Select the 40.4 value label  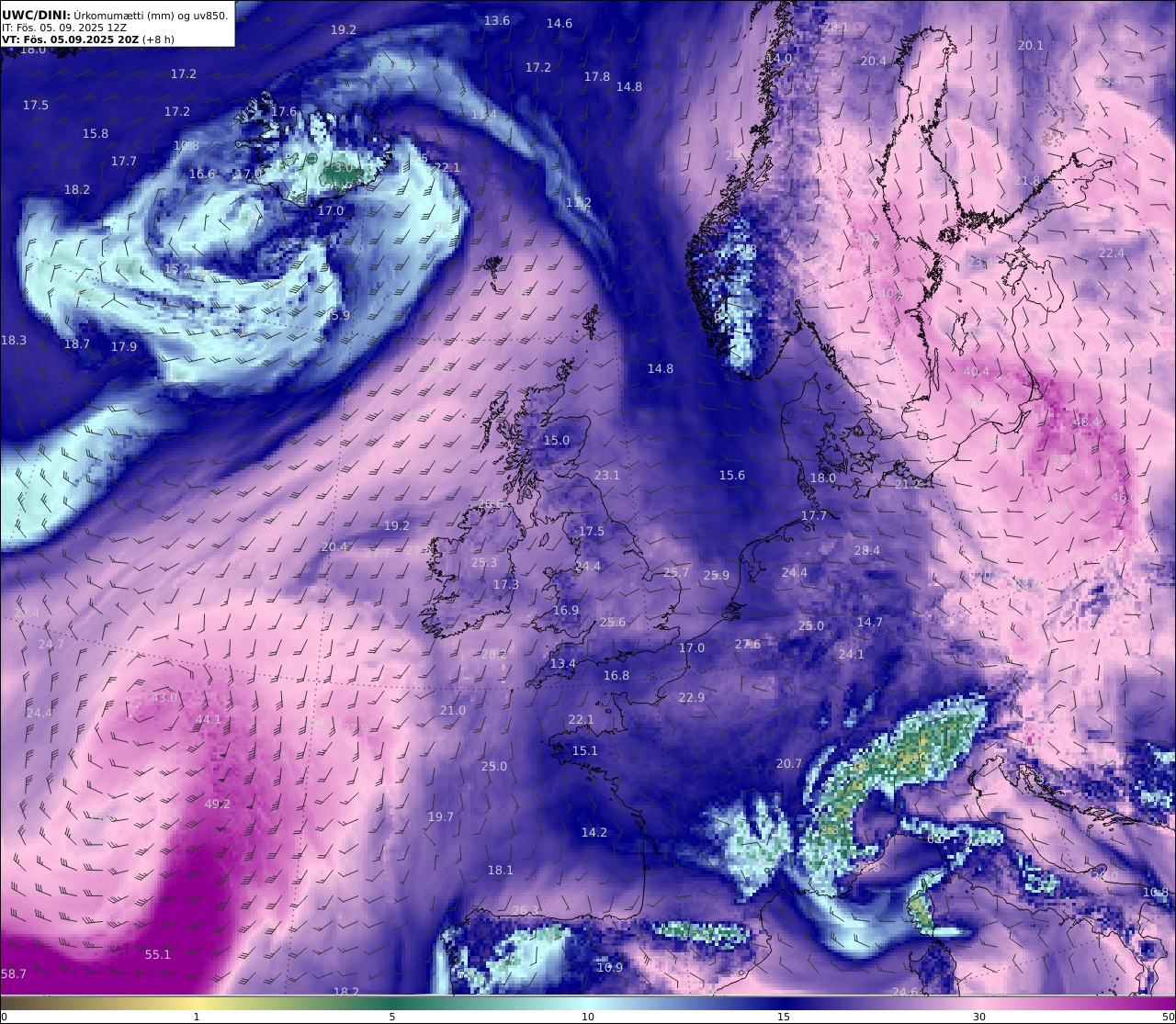977,371
